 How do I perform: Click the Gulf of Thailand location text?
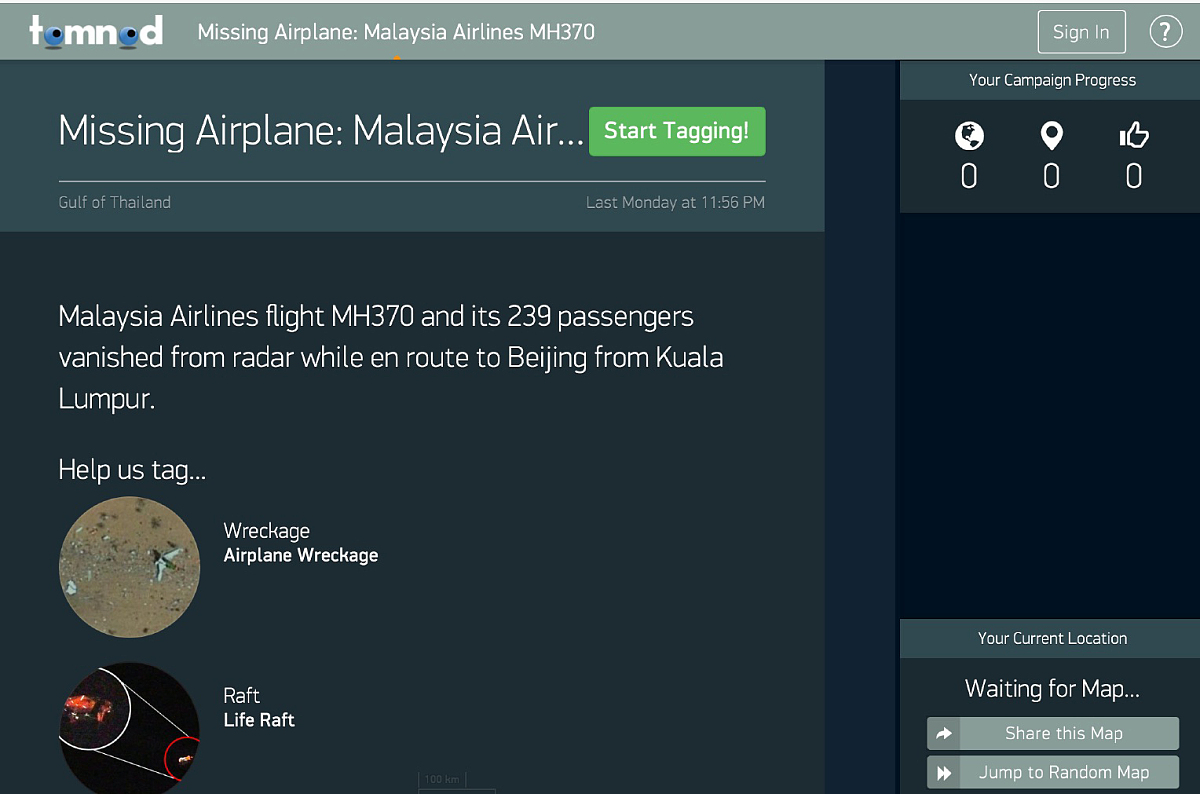pyautogui.click(x=115, y=202)
